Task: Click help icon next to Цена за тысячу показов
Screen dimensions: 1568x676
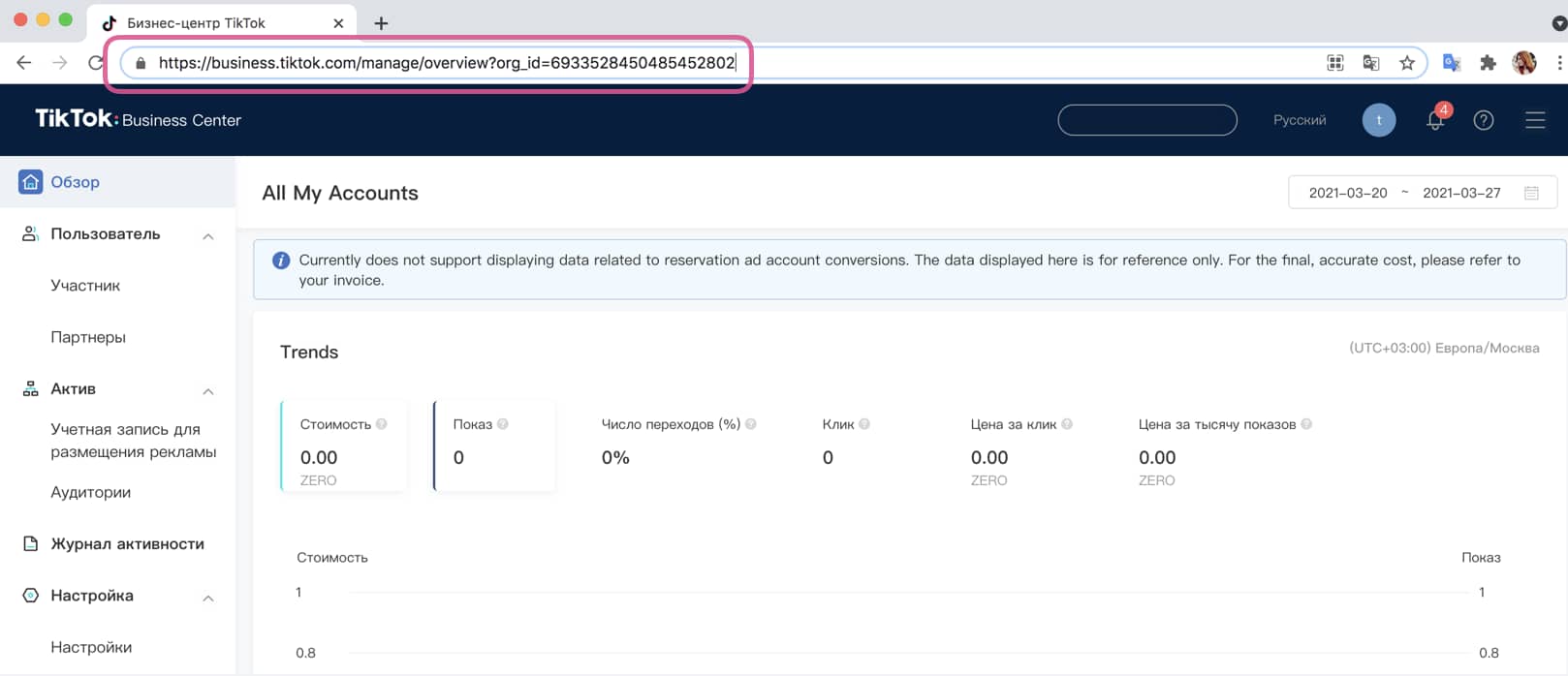Action: click(1306, 424)
